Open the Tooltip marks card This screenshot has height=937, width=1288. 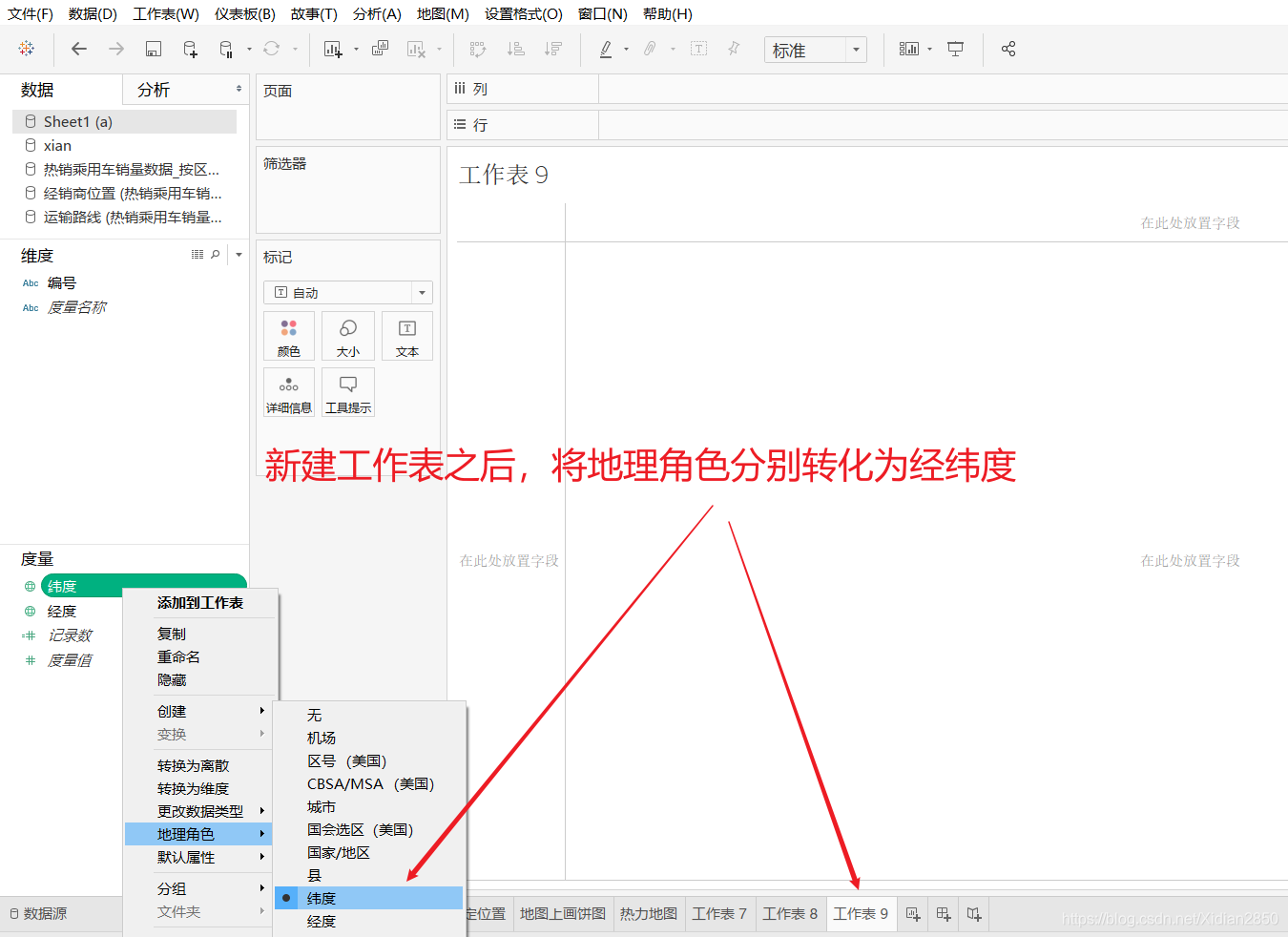click(348, 392)
